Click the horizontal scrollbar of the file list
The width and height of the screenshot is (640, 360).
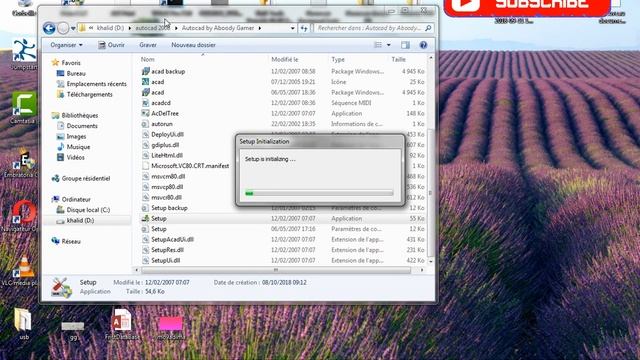(x=276, y=270)
